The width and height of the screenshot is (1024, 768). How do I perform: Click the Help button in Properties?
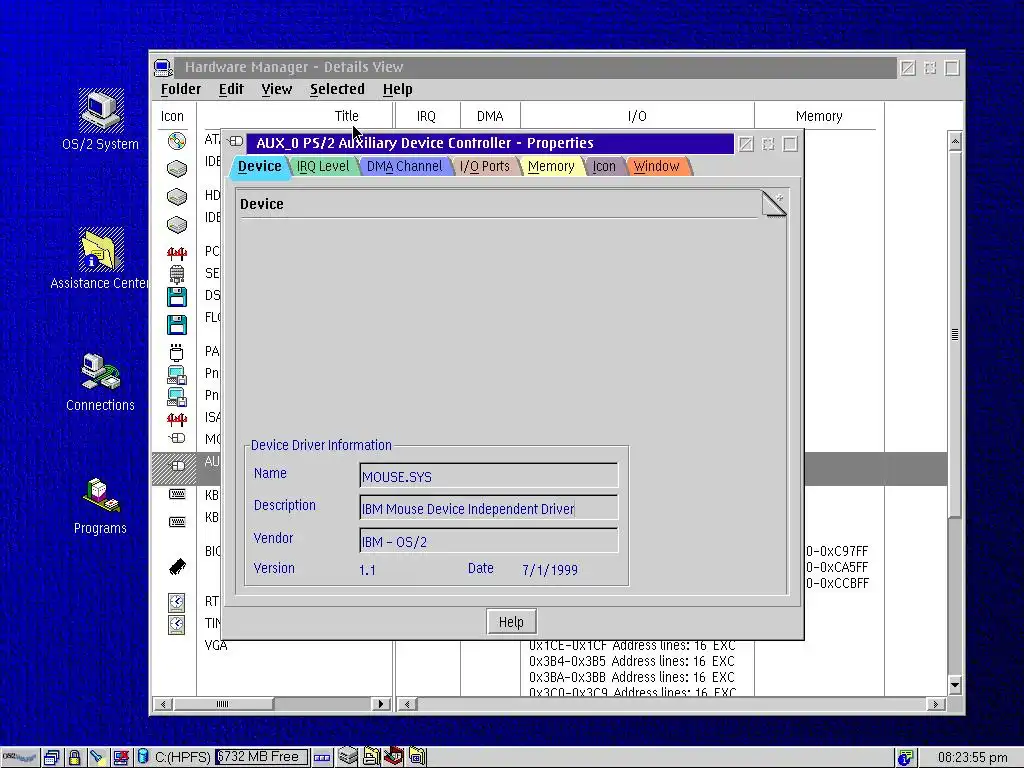(511, 622)
